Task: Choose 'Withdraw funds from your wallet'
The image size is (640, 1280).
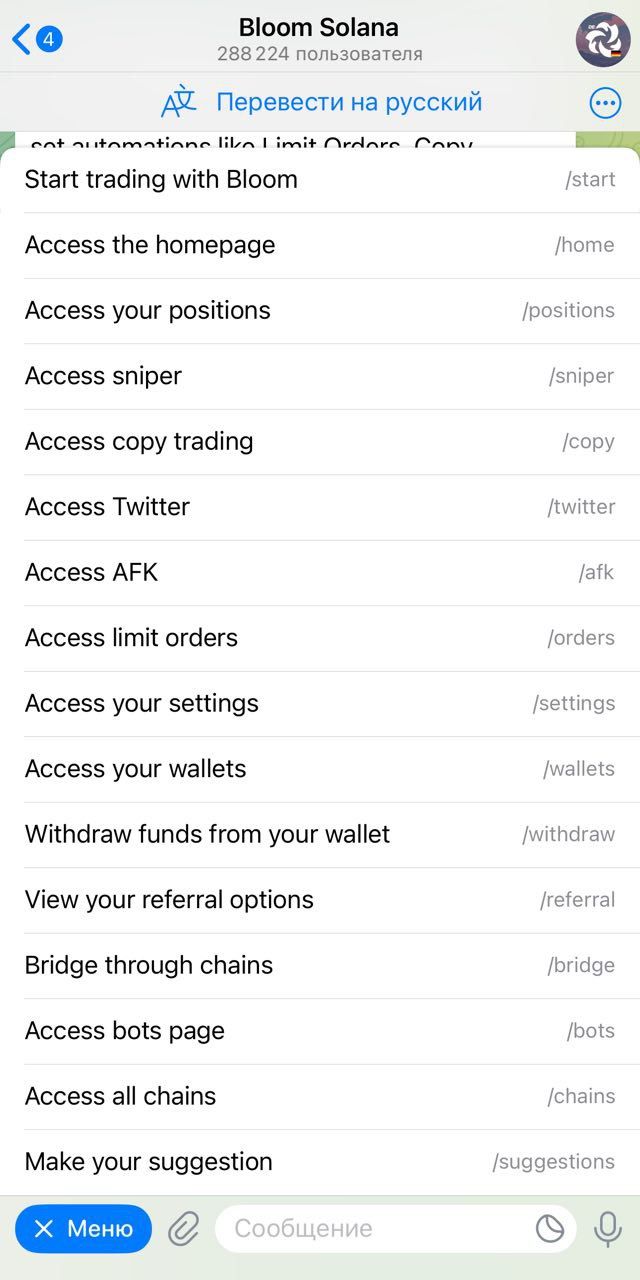Action: (320, 834)
